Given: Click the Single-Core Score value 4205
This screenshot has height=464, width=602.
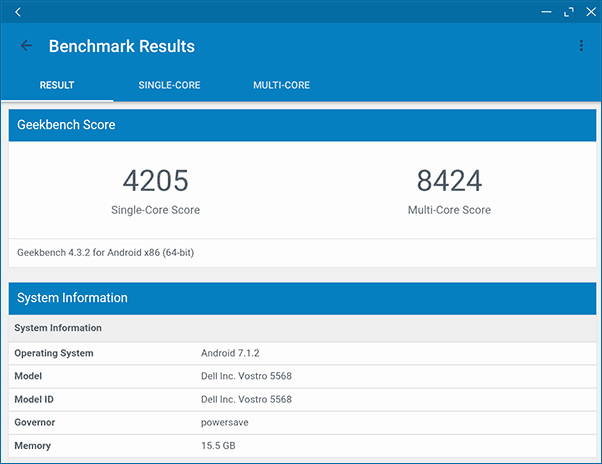Looking at the screenshot, I should pos(155,181).
